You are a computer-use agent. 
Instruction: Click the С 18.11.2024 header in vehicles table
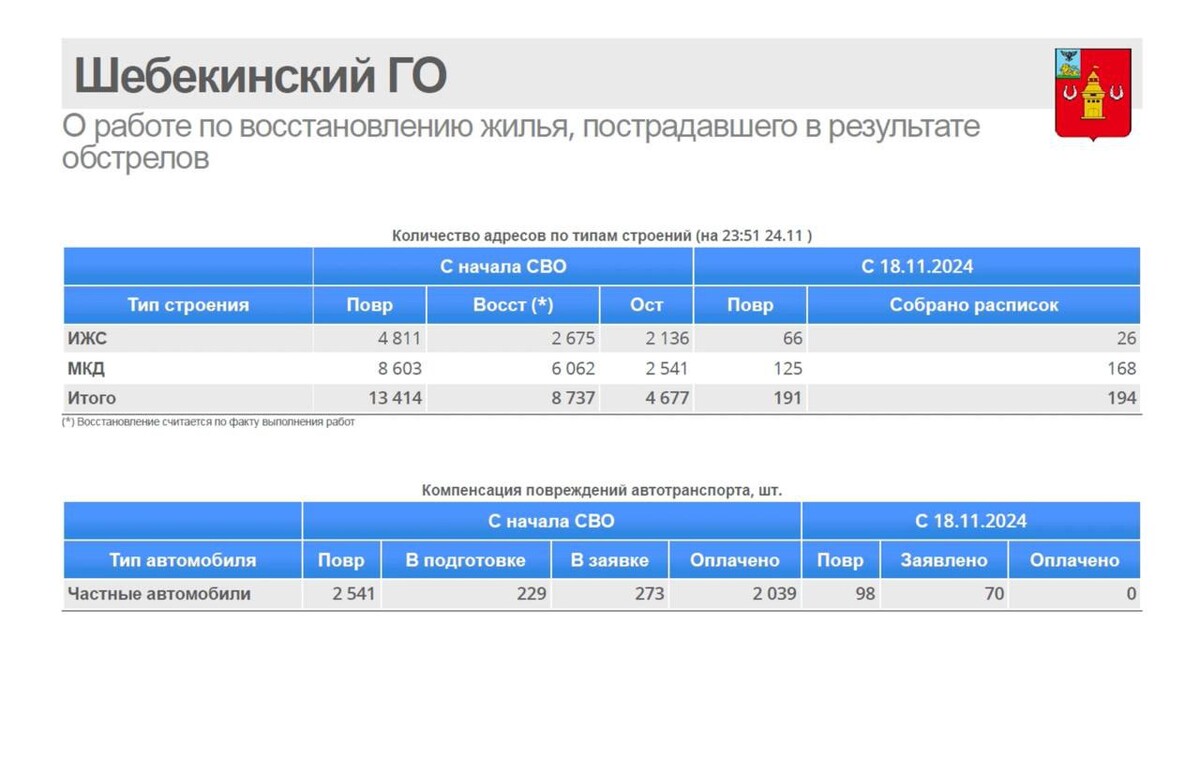[x=971, y=521]
